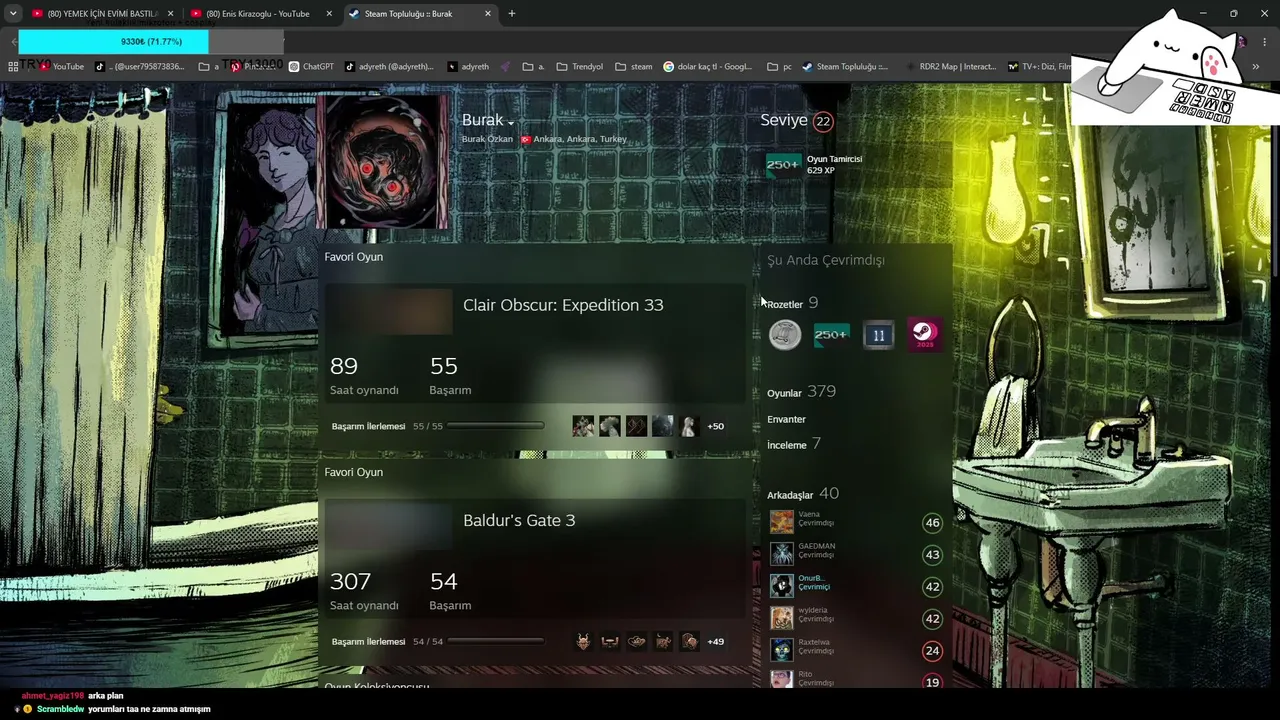Click the 'Ankara, Ankara, Turkey' location text
Image resolution: width=1280 pixels, height=720 pixels.
pyautogui.click(x=580, y=139)
